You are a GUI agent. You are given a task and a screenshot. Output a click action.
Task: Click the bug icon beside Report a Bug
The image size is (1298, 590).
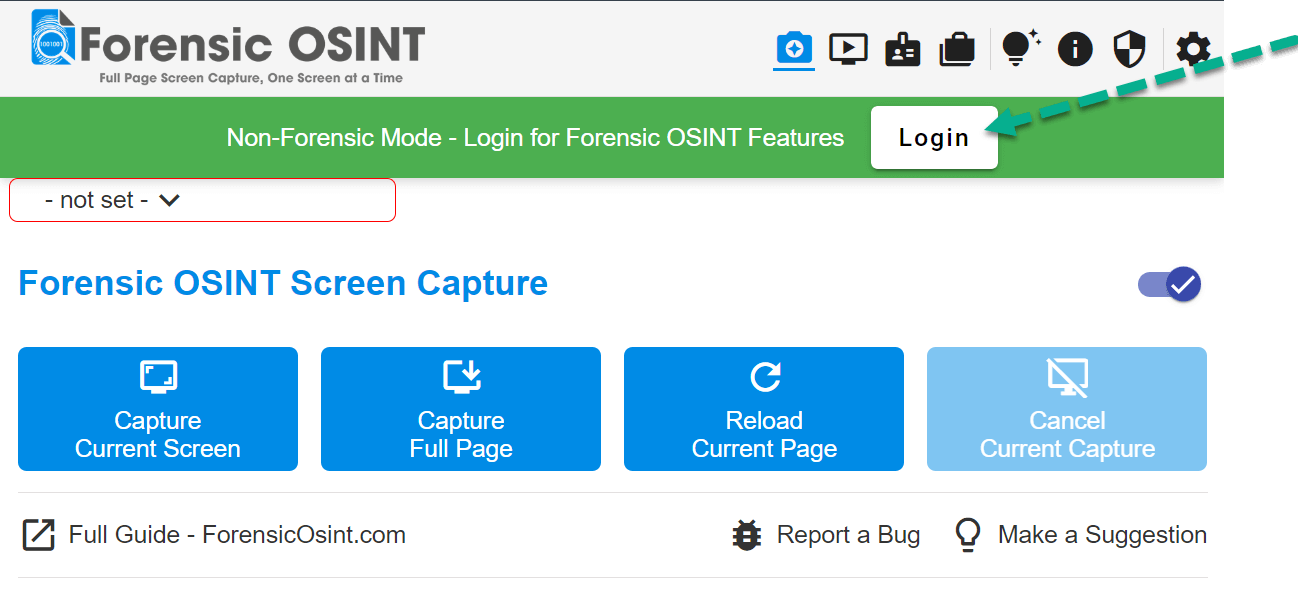[747, 535]
